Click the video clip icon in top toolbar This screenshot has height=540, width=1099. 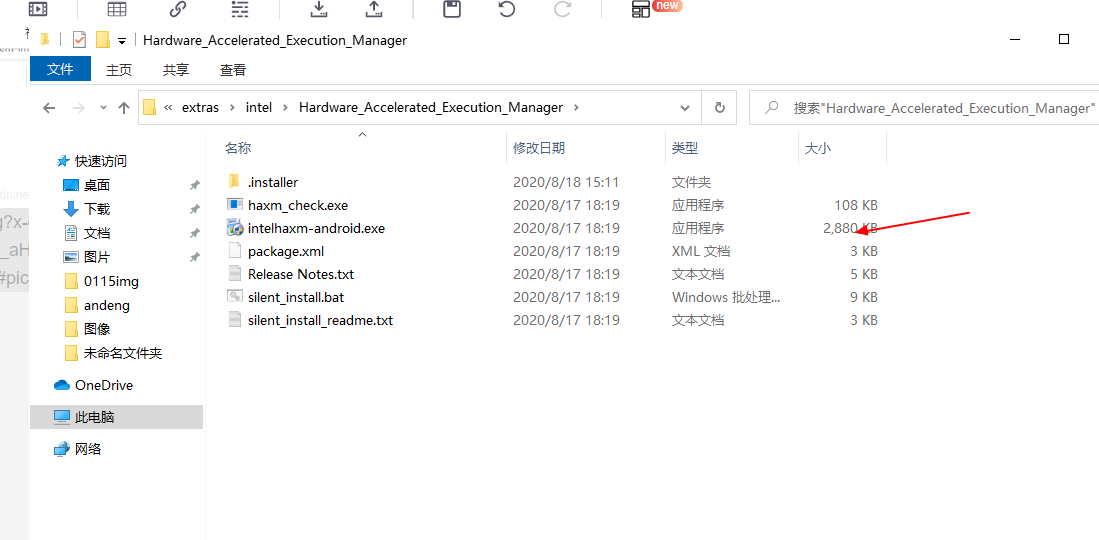(x=38, y=8)
